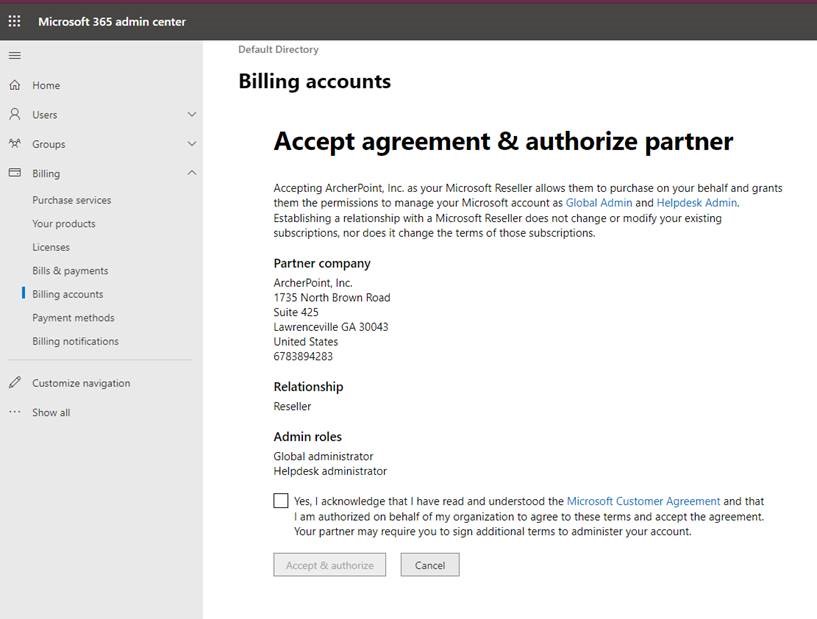
Task: Open the Microsoft Customer Agreement link
Action: tap(643, 501)
